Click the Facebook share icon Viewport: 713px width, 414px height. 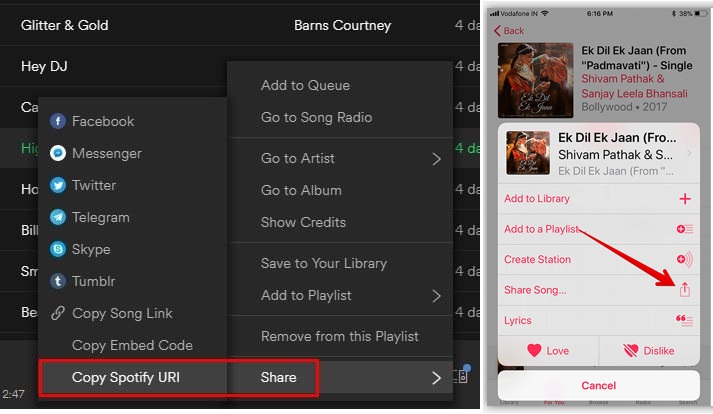(58, 121)
